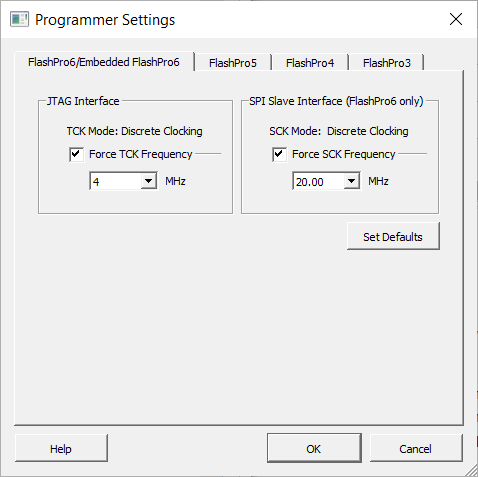
Task: Click the window resize grip corner
Action: (471, 470)
